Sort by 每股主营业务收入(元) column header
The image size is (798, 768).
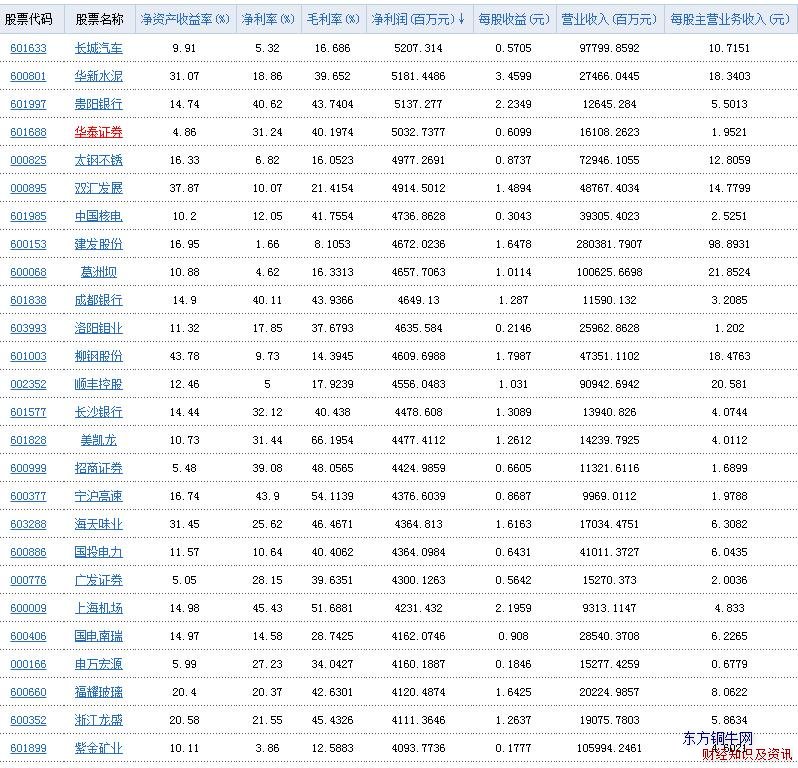click(730, 19)
